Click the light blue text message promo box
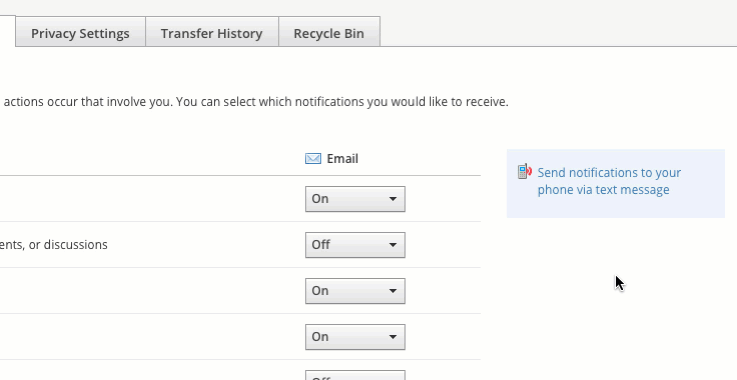 coord(615,183)
